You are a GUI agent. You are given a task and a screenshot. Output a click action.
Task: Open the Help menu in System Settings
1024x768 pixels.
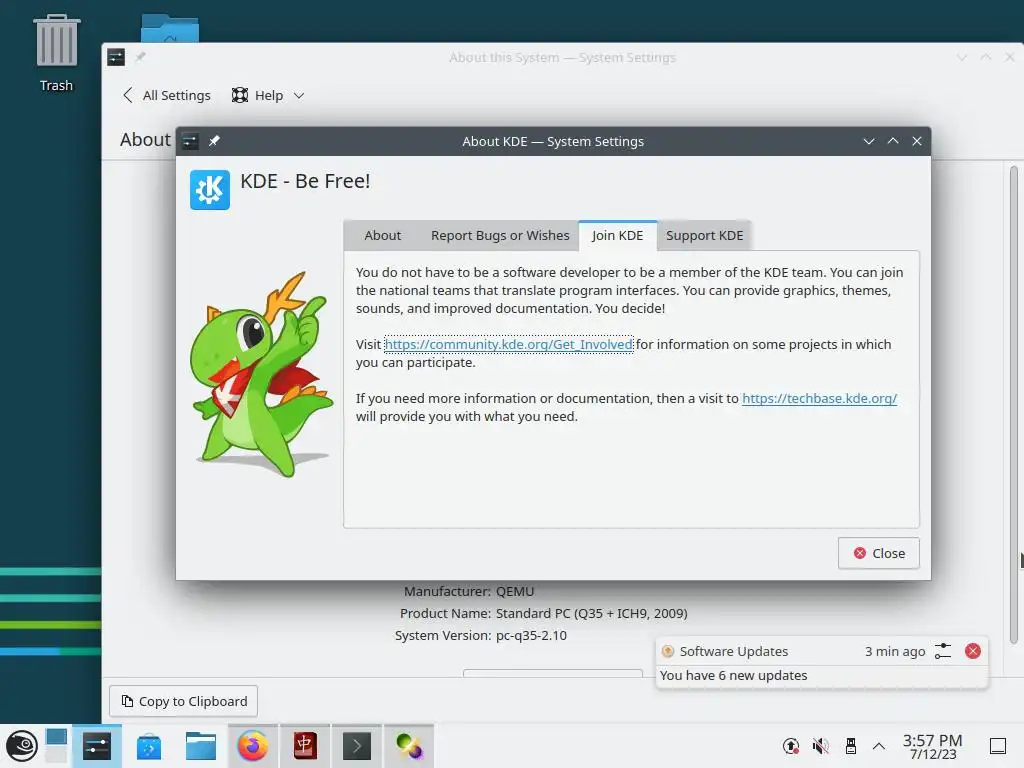pyautogui.click(x=268, y=95)
